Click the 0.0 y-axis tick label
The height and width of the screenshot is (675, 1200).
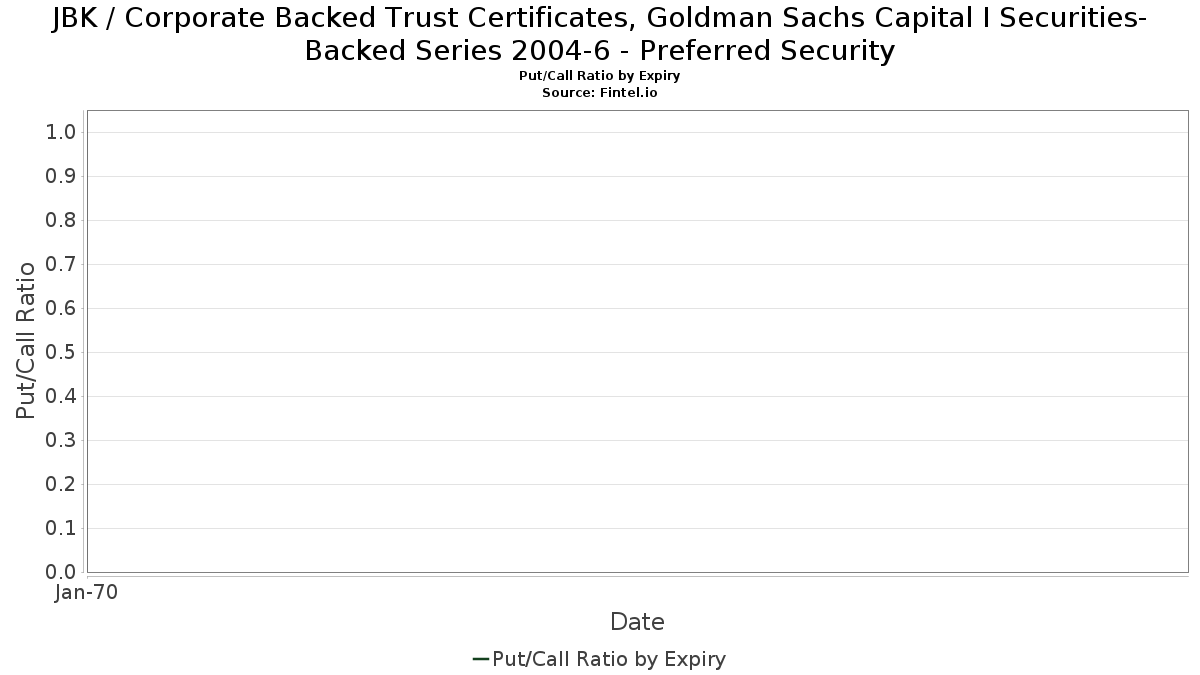coord(62,572)
